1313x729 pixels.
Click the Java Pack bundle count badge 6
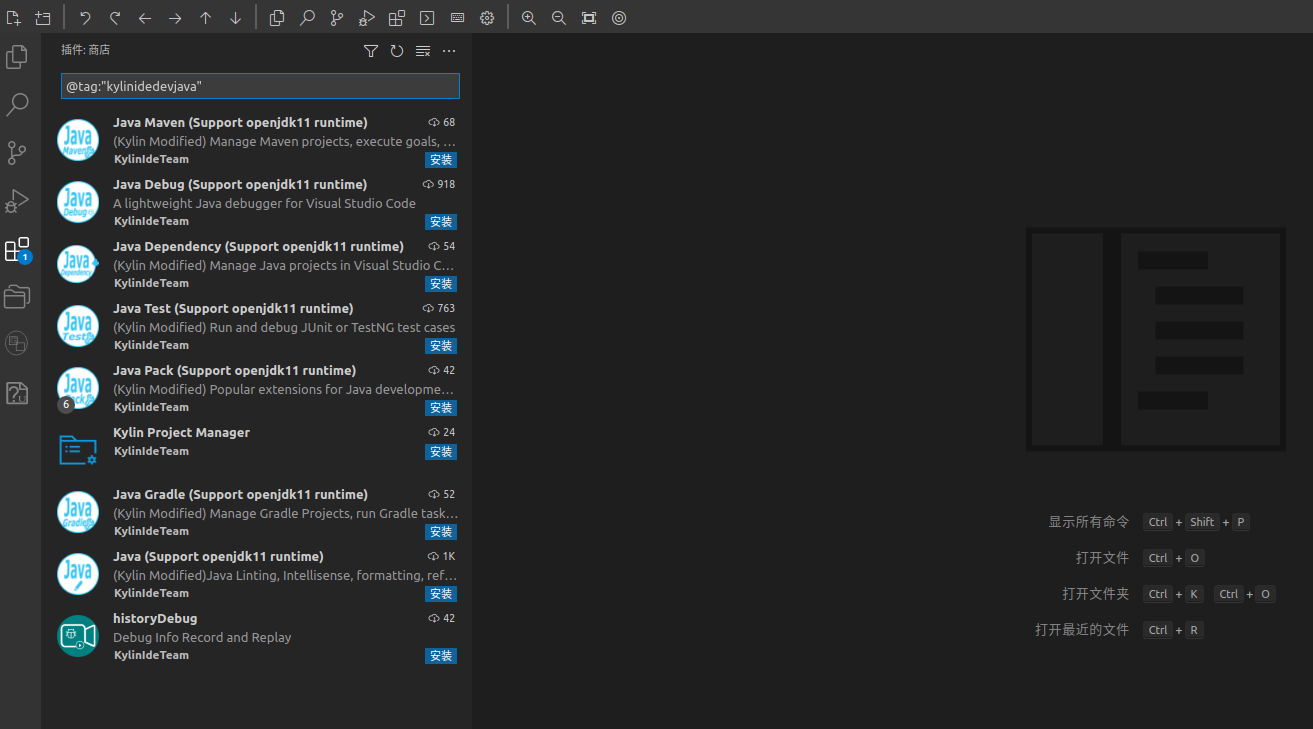pyautogui.click(x=66, y=404)
